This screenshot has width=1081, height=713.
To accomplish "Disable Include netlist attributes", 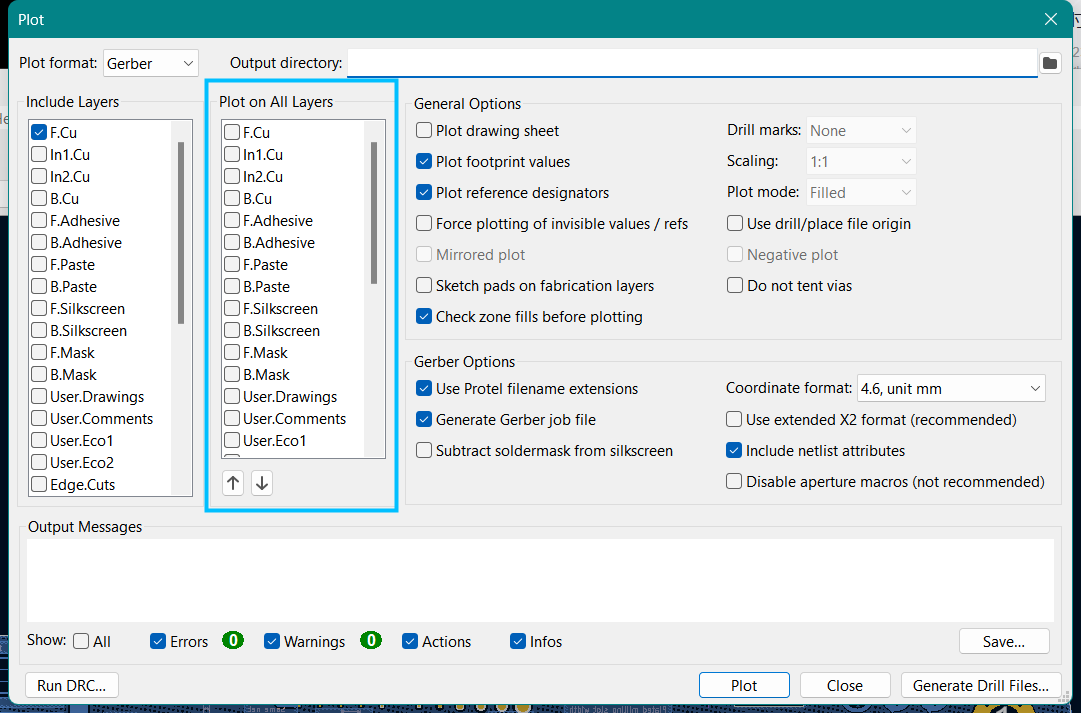I will pyautogui.click(x=734, y=450).
